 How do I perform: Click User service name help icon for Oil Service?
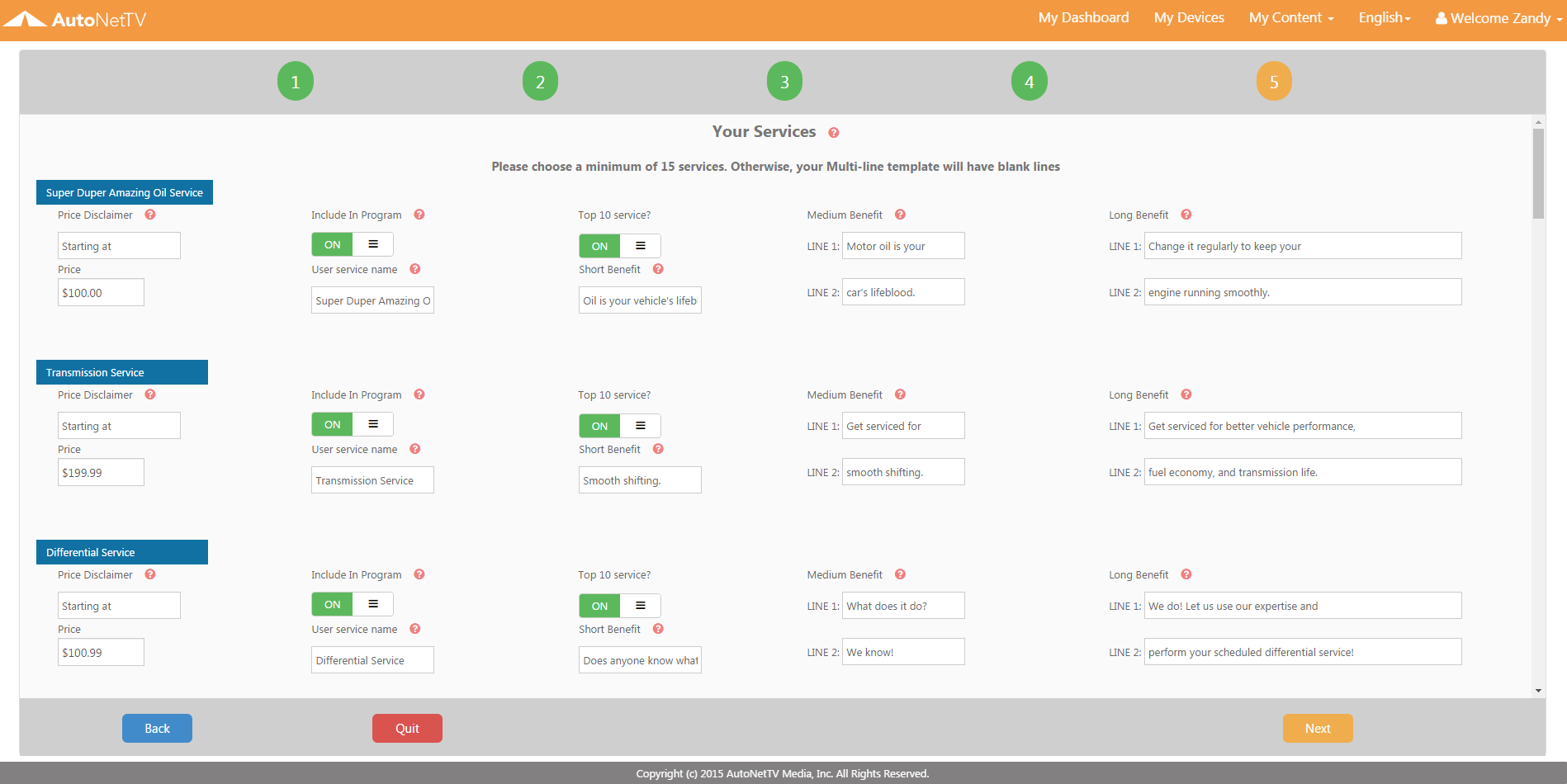coord(415,269)
